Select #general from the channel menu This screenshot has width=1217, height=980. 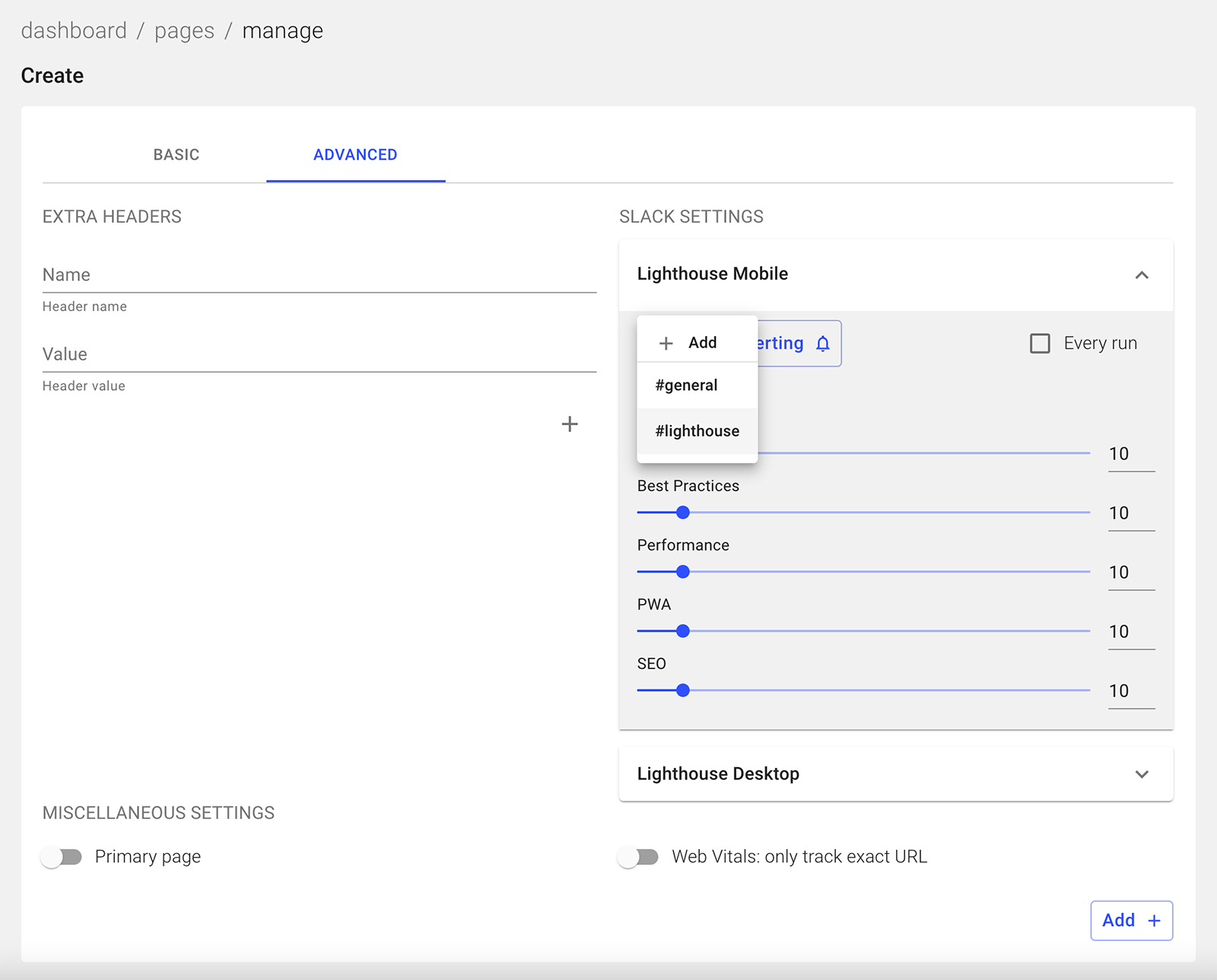(x=697, y=385)
